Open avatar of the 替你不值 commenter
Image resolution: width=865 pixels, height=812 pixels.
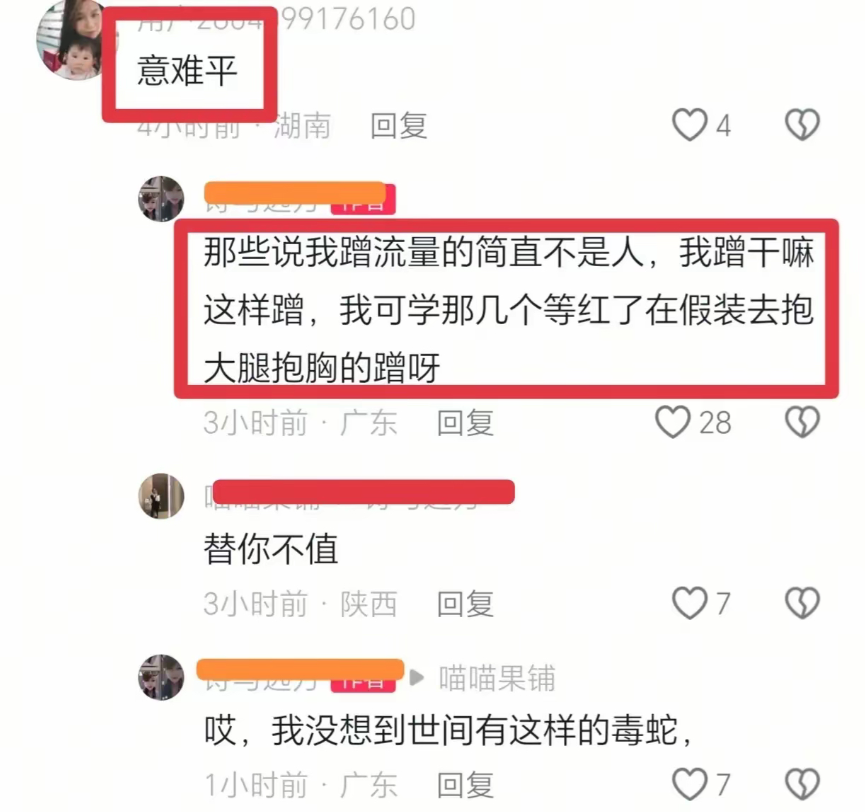pos(161,496)
